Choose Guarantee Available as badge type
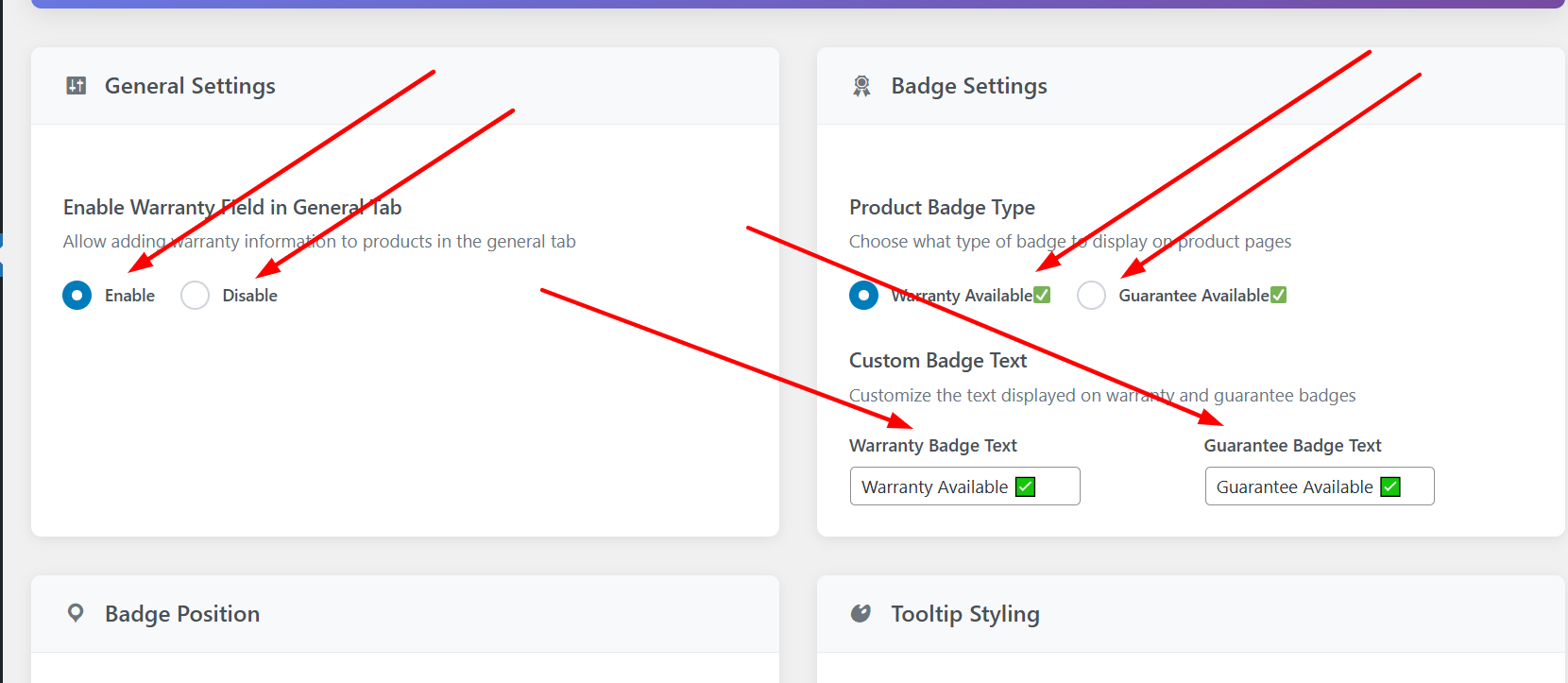Screen dimensions: 1568x683 tap(1091, 295)
